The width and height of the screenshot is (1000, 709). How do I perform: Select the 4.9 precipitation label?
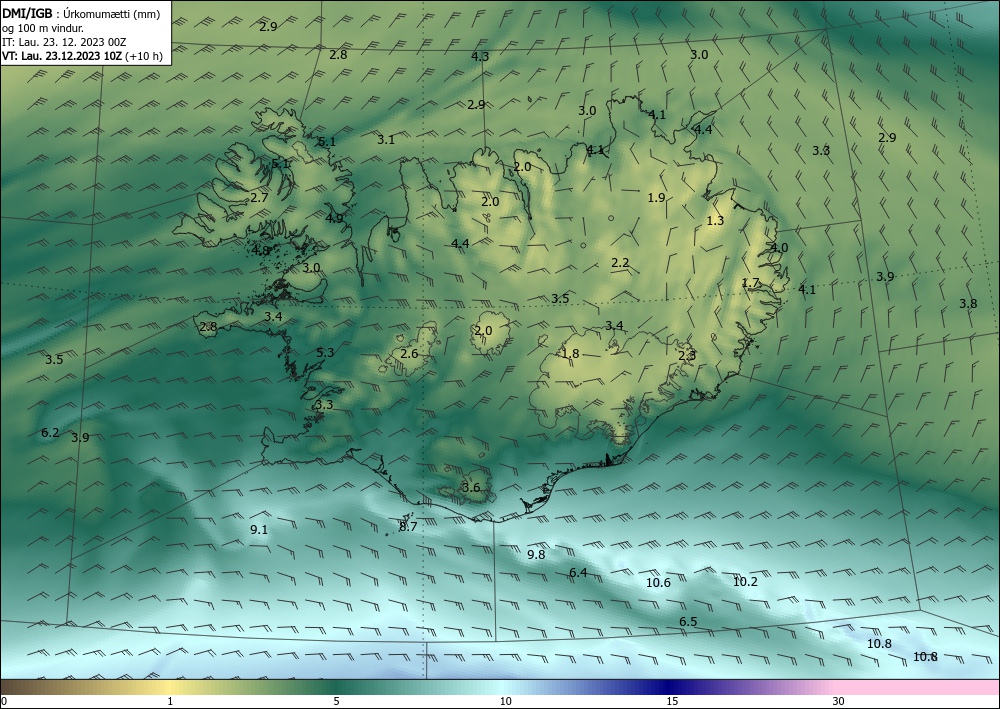334,218
